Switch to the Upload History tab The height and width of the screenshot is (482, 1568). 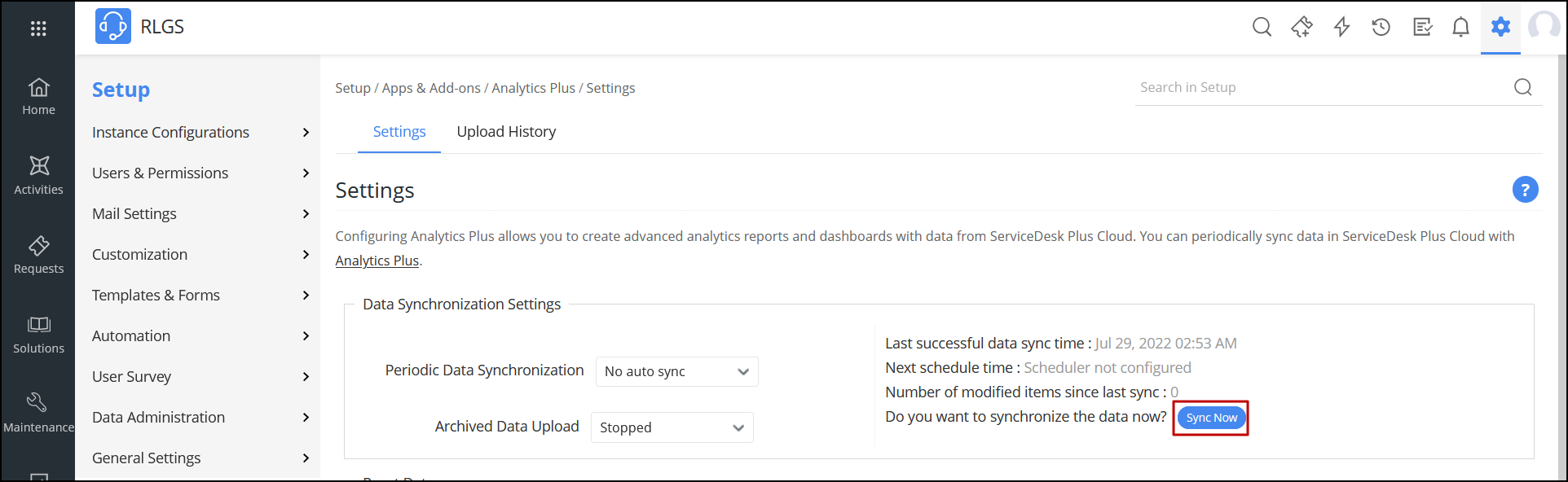pos(506,132)
